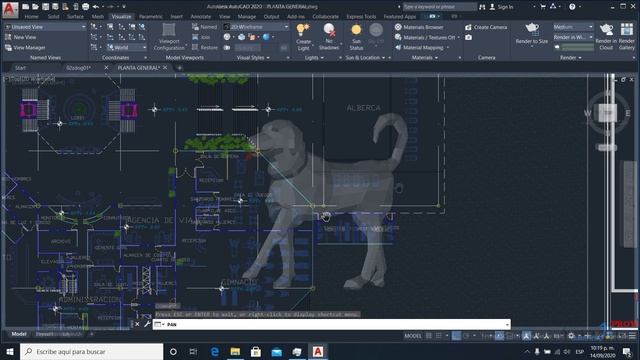Viewport: 640px width, 360px height.
Task: Click the Help question mark icon
Action: [572, 7]
